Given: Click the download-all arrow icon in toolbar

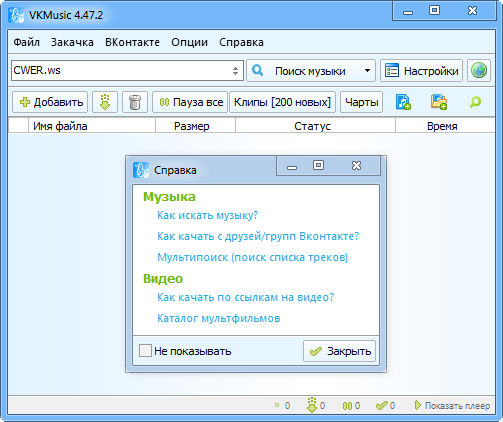Looking at the screenshot, I should (105, 102).
